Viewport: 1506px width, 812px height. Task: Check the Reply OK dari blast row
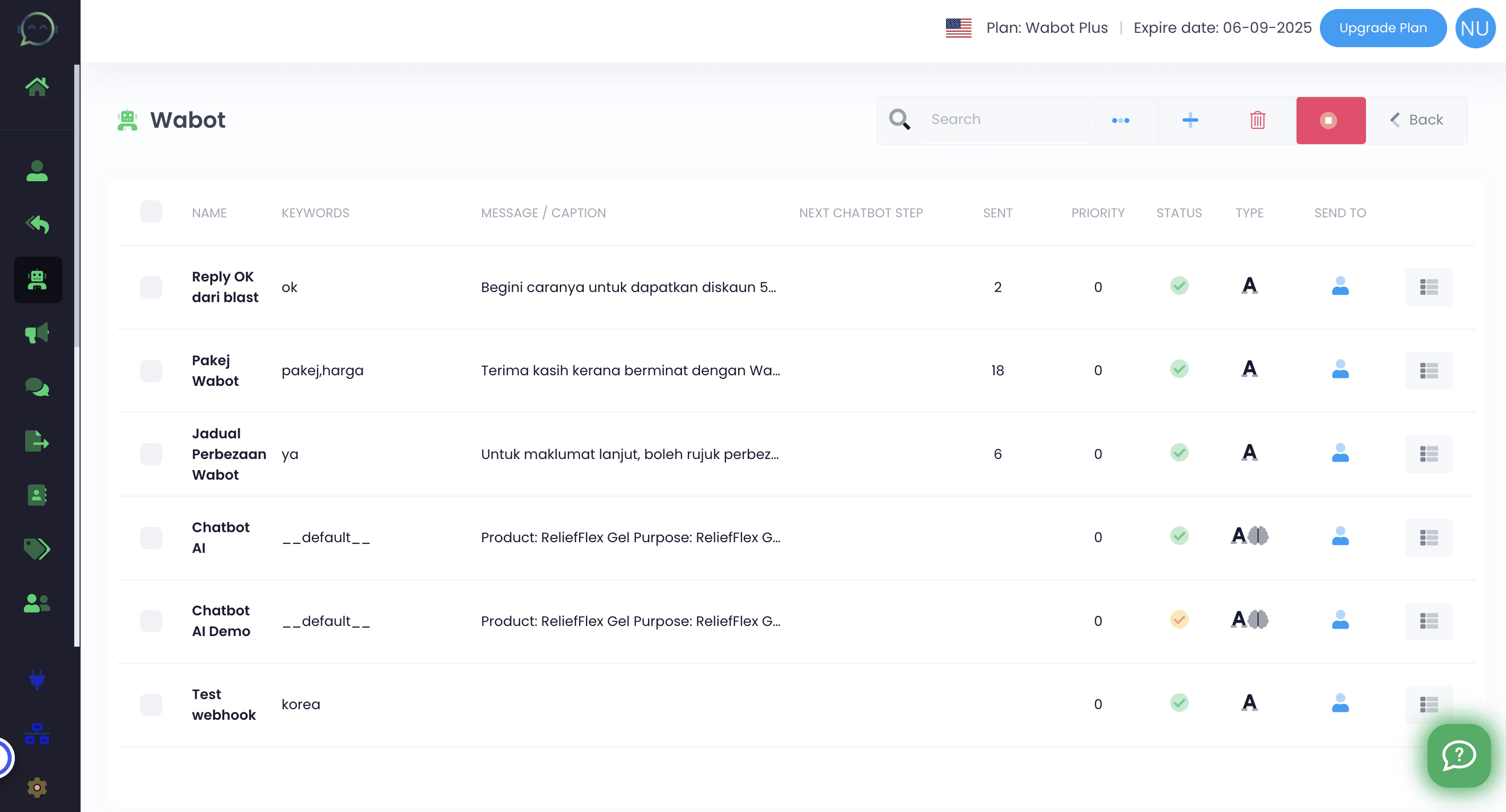tap(151, 287)
